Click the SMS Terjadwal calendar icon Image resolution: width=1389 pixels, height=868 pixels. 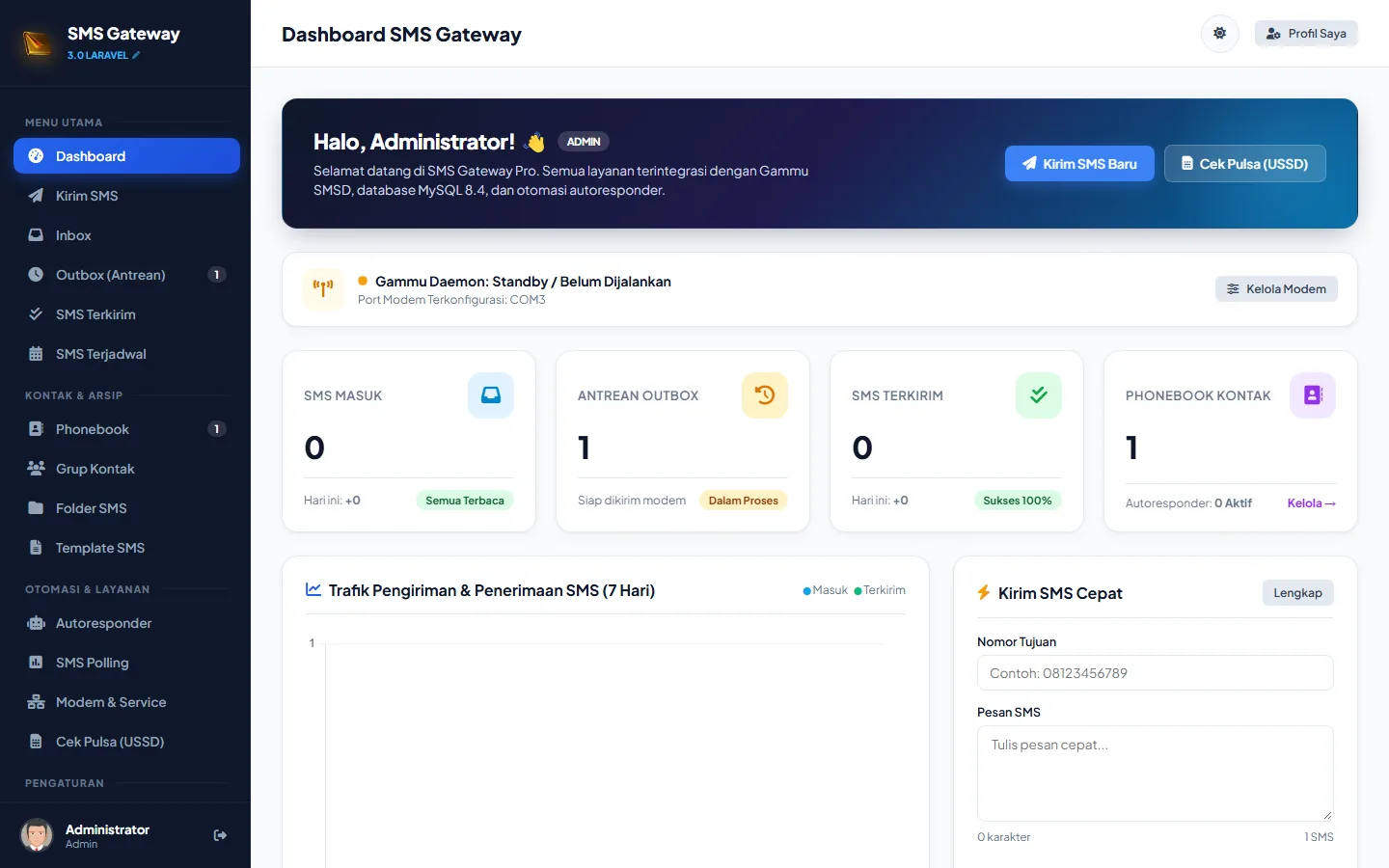(x=36, y=354)
